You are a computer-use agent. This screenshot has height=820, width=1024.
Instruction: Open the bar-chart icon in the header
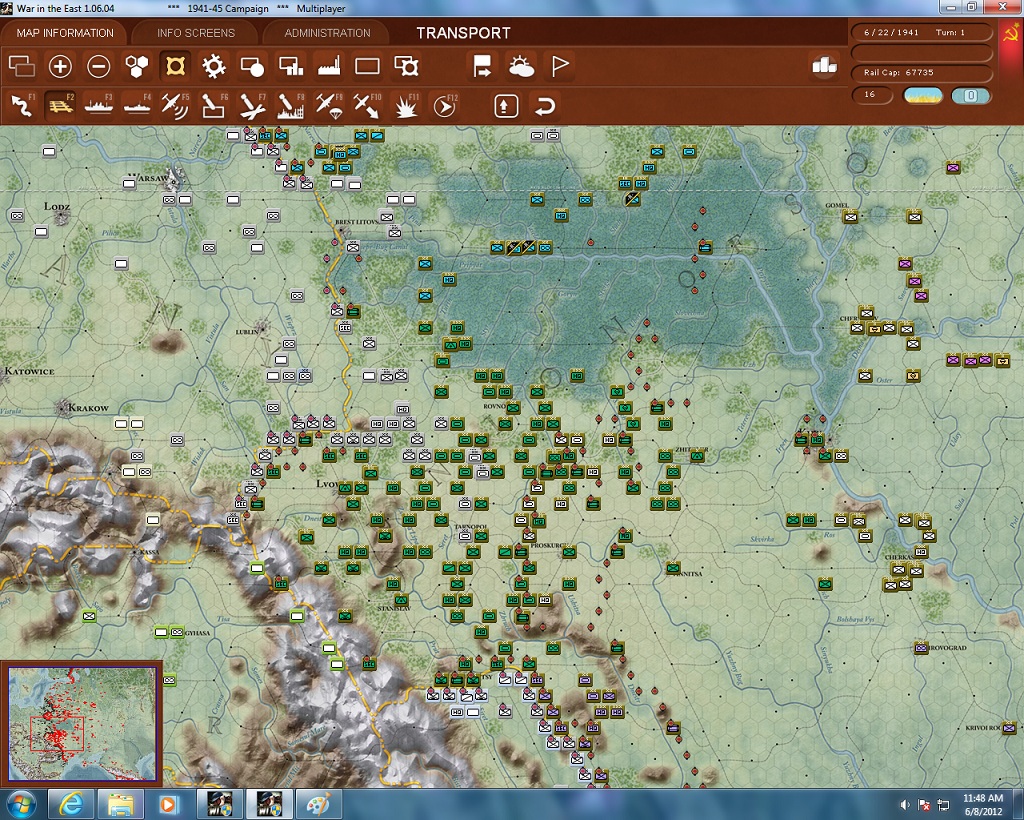click(824, 65)
